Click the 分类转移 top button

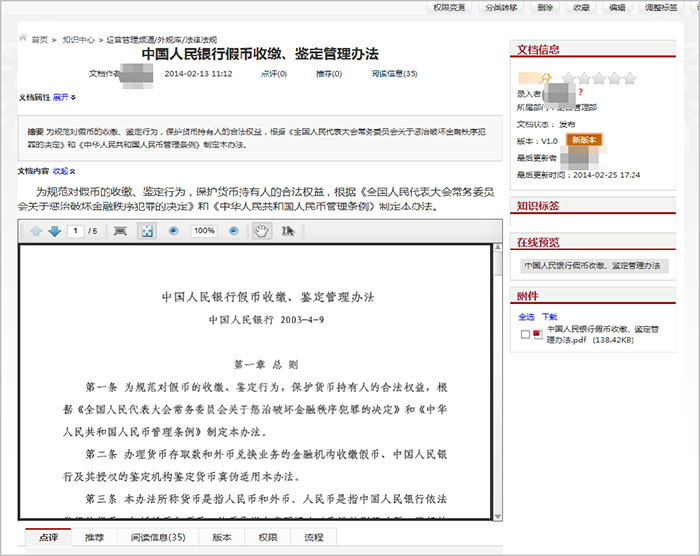[x=501, y=7]
